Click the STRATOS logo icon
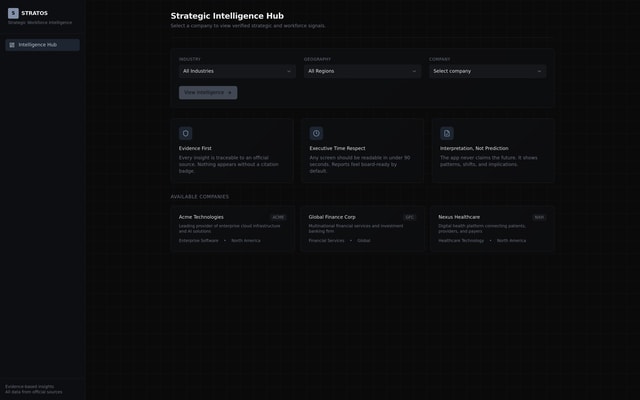This screenshot has width=640, height=400. pos(13,13)
